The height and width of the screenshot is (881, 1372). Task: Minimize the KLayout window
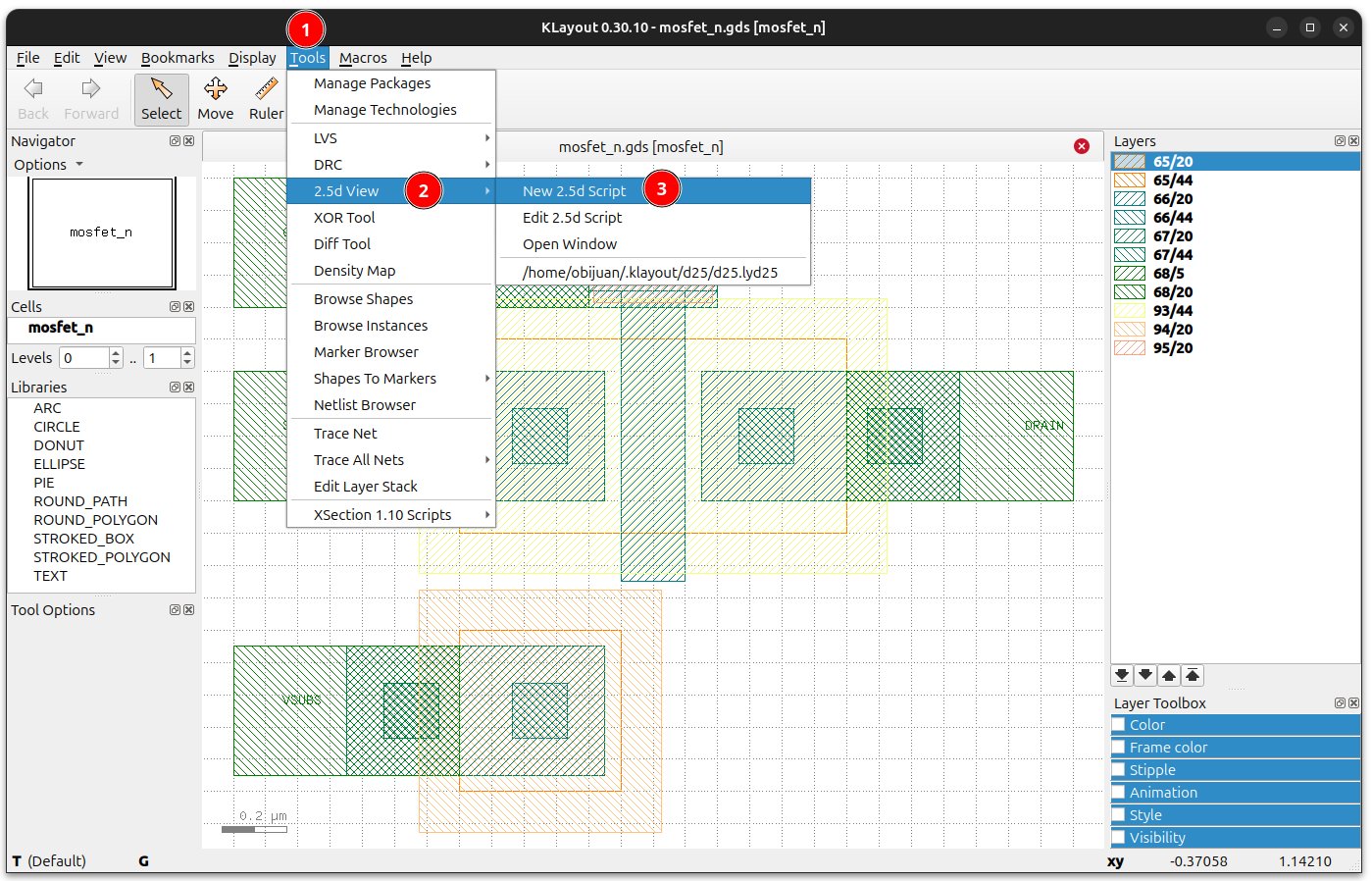[1277, 27]
